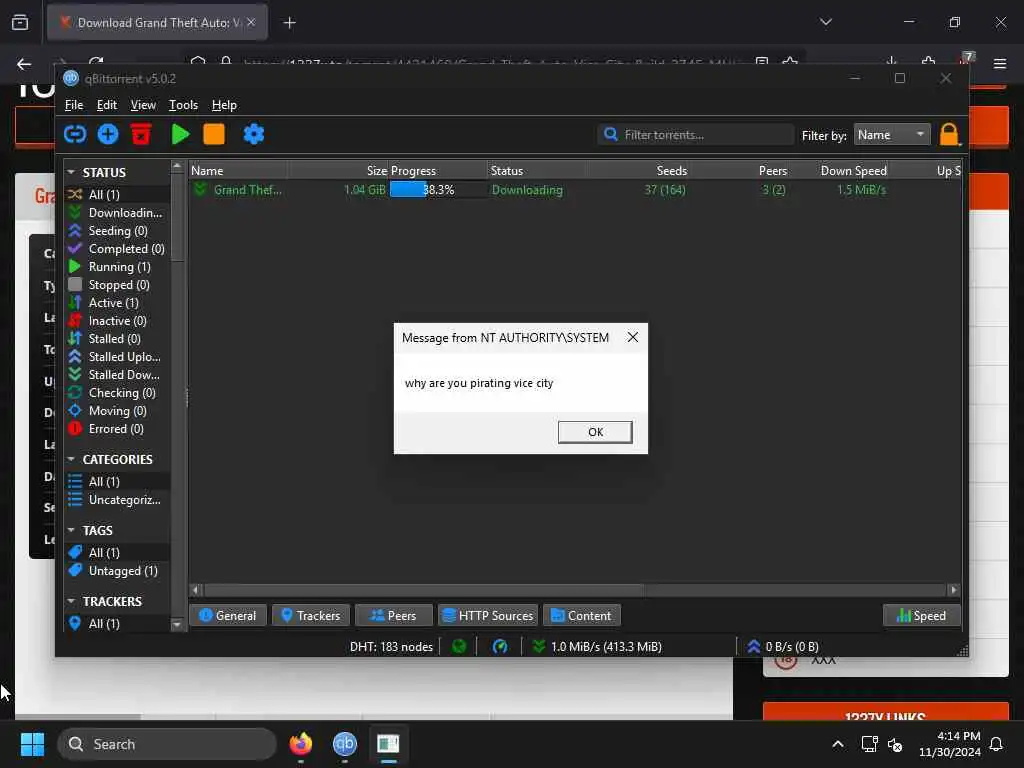Switch to the Trackers tab
This screenshot has height=768, width=1024.
point(310,615)
